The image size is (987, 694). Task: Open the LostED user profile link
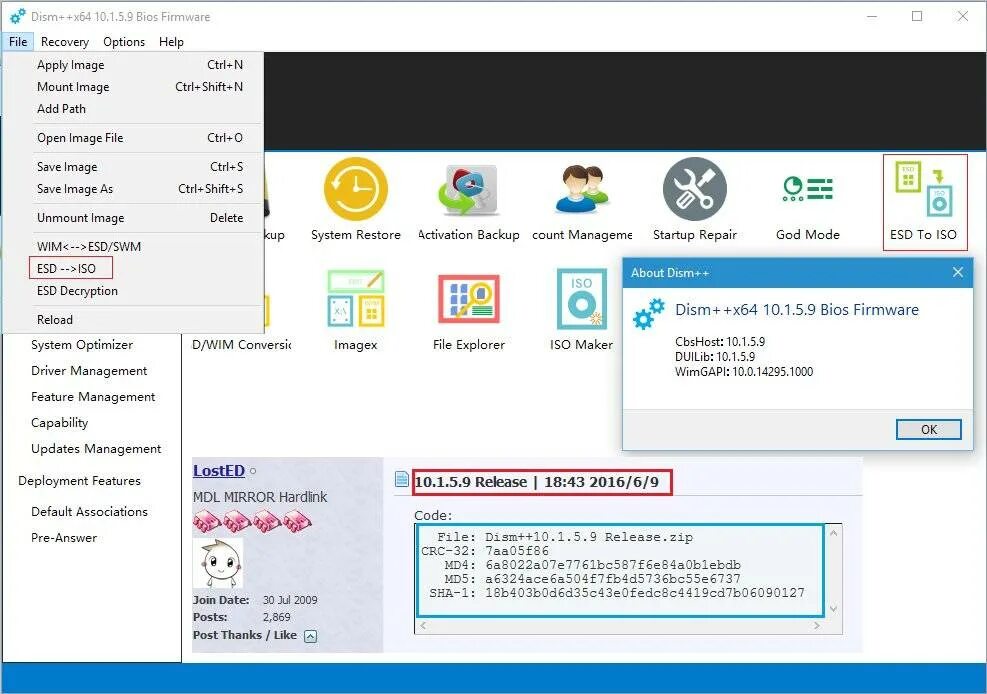click(x=218, y=471)
